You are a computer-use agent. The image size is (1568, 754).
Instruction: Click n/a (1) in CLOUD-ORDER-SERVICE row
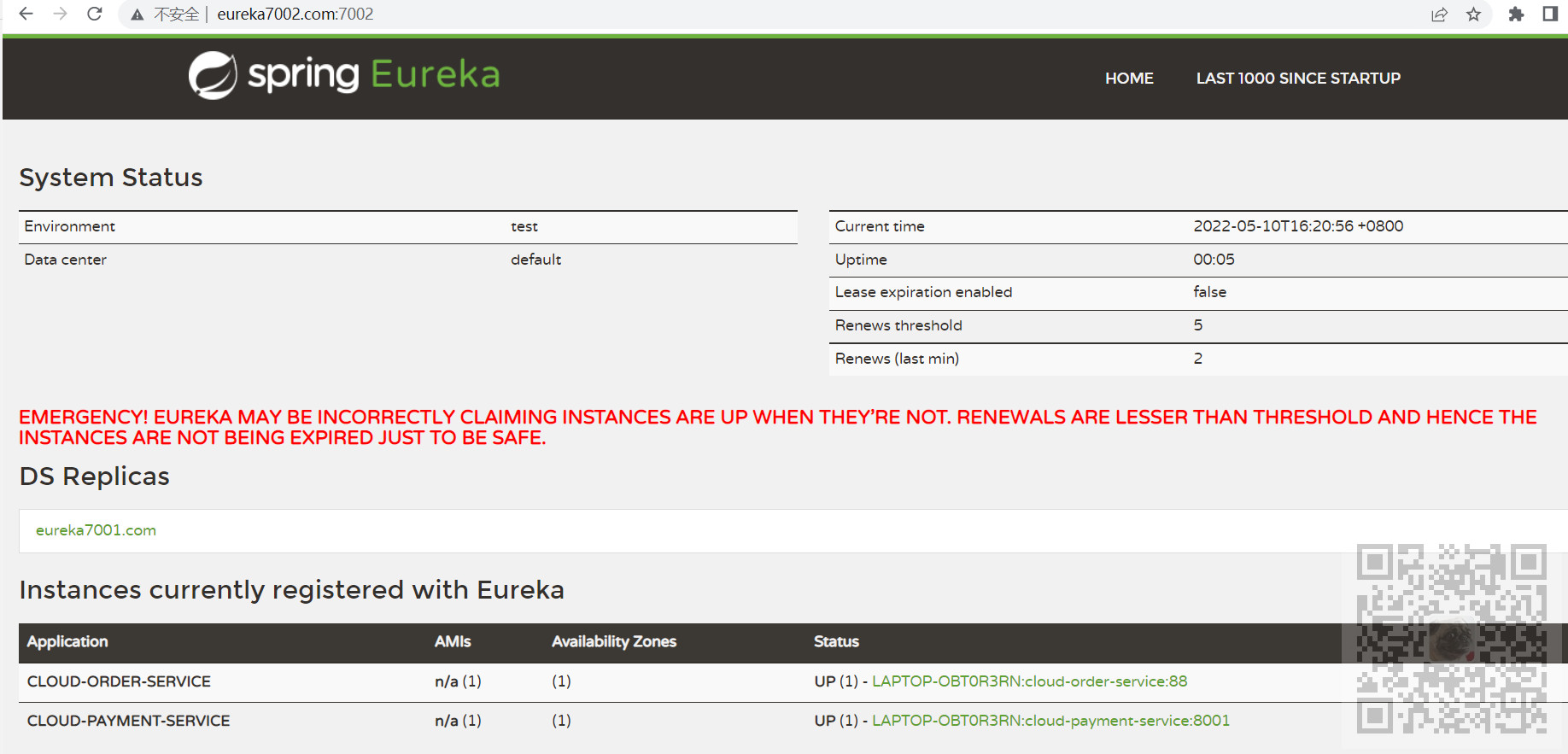(x=458, y=681)
